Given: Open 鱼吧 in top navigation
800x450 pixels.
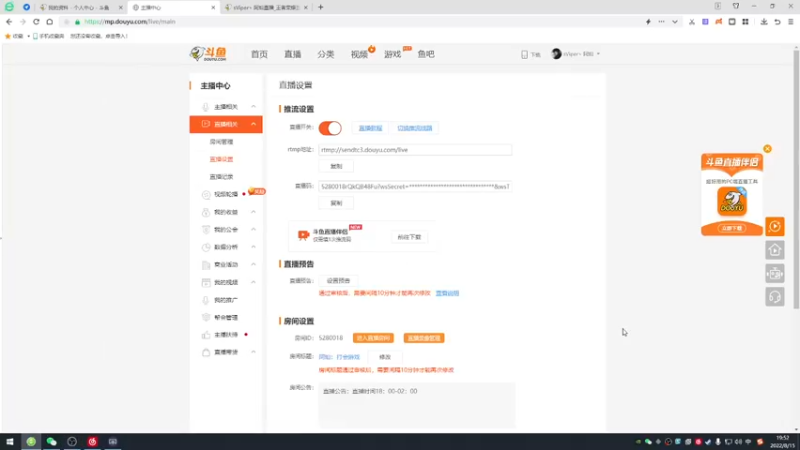Looking at the screenshot, I should point(426,54).
